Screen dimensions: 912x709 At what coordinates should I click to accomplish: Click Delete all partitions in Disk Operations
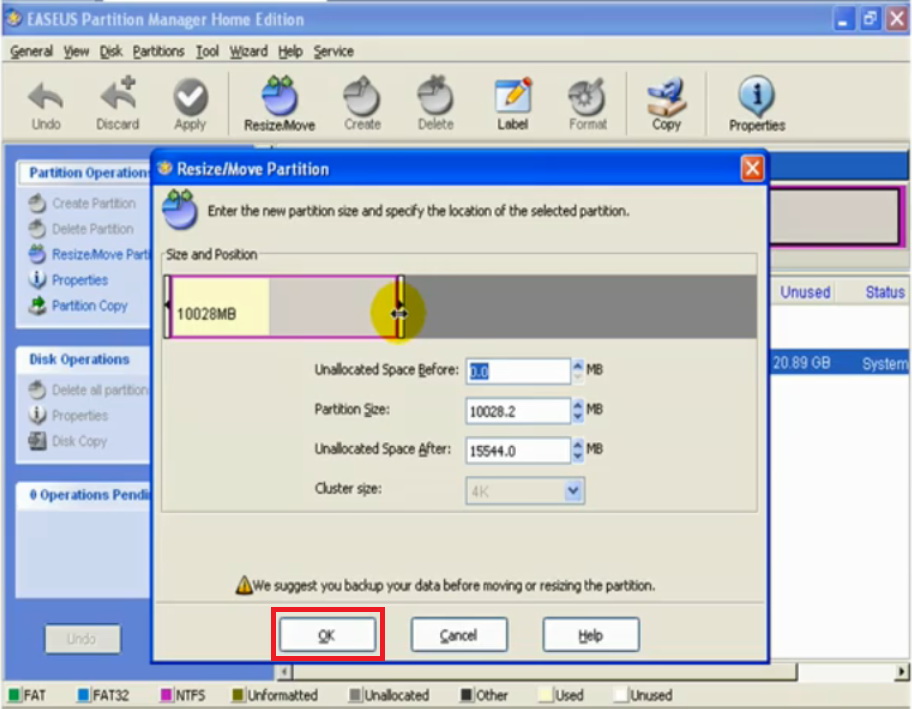[89, 390]
